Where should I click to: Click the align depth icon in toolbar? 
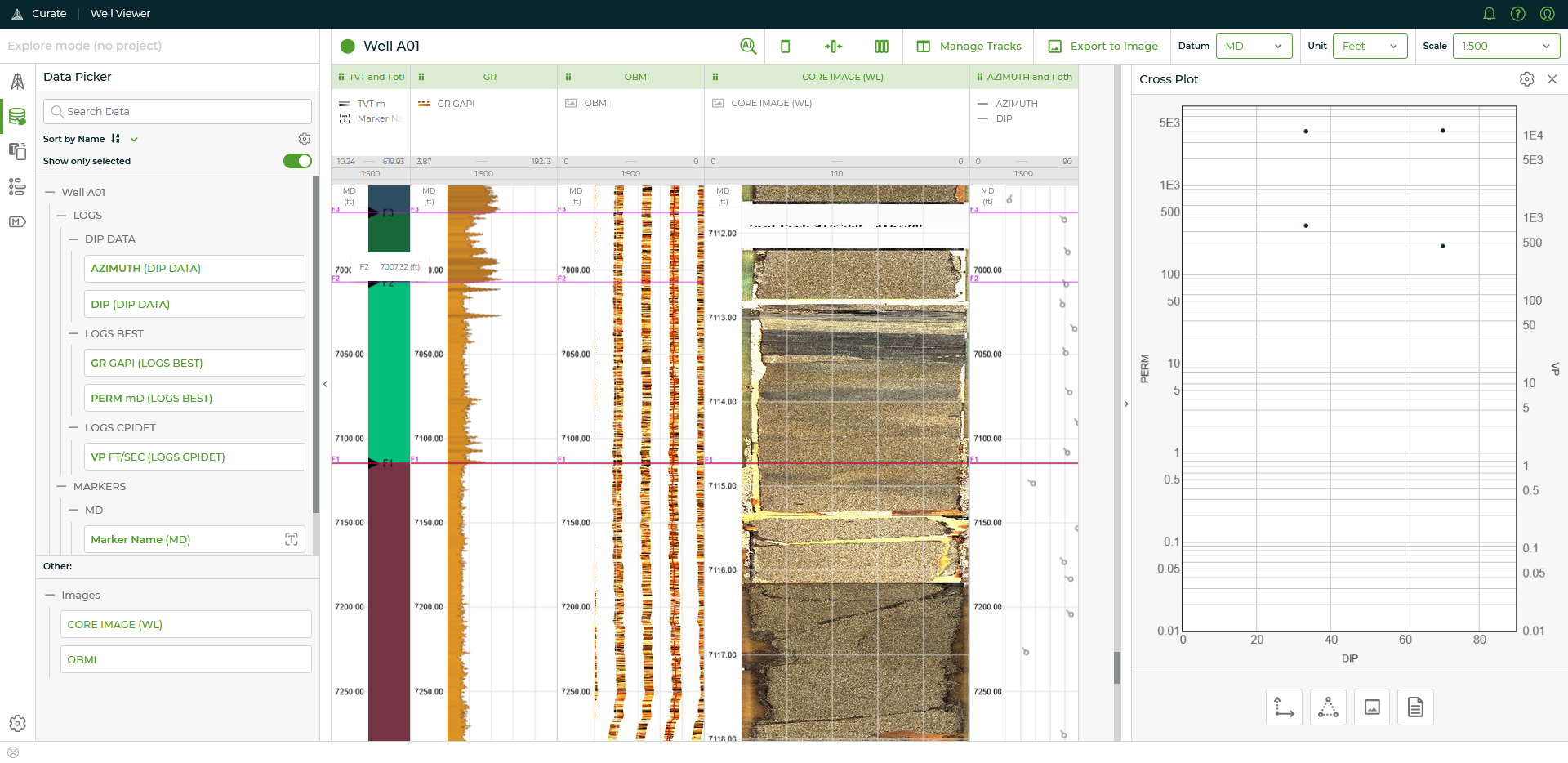click(833, 47)
